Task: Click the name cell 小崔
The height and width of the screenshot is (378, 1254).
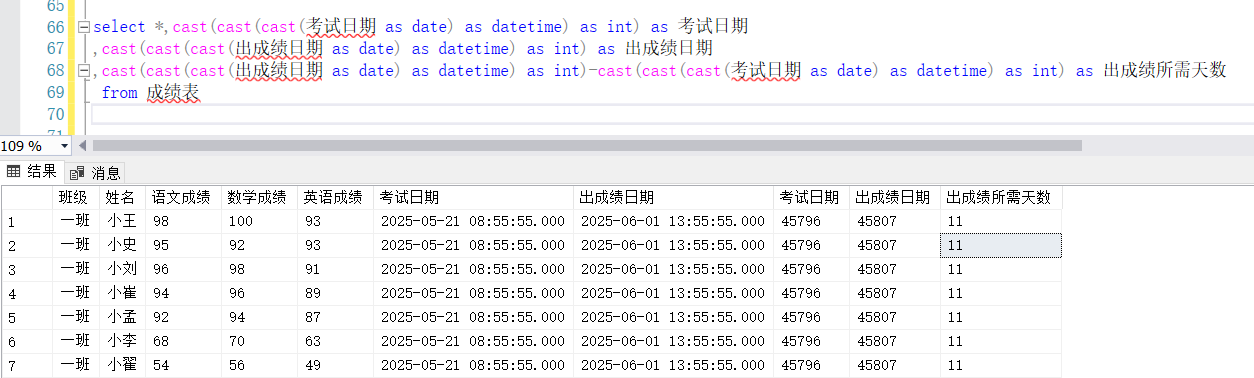Action: [x=122, y=293]
